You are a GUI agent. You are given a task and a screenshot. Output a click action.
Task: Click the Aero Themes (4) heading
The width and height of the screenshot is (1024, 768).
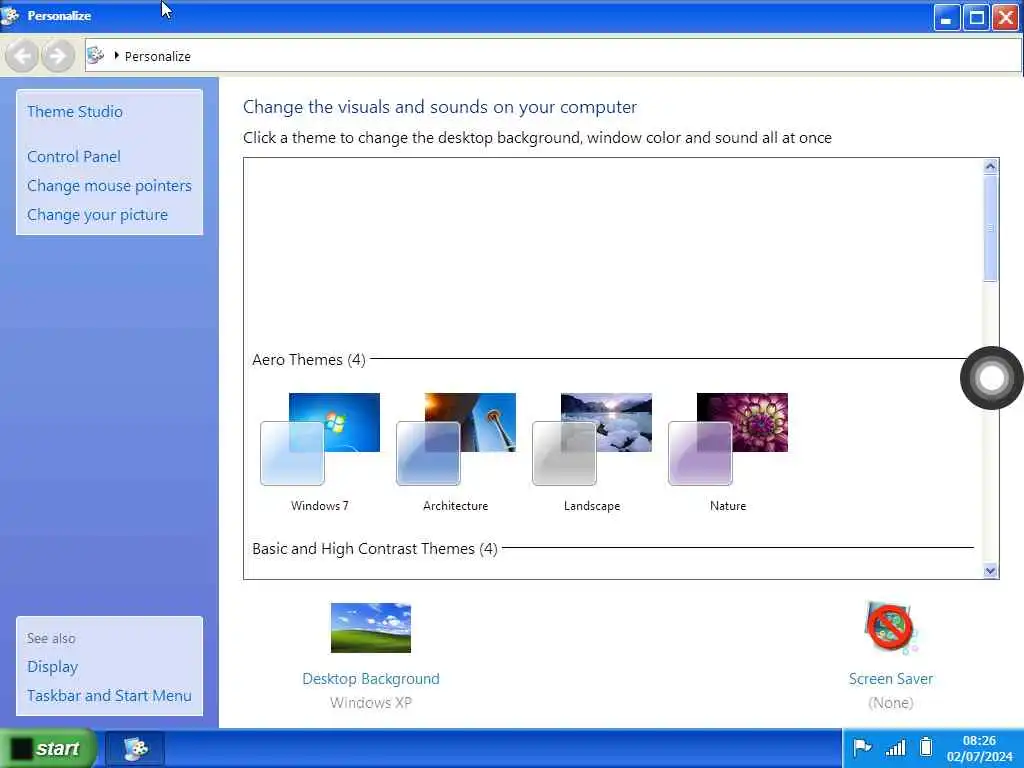309,360
